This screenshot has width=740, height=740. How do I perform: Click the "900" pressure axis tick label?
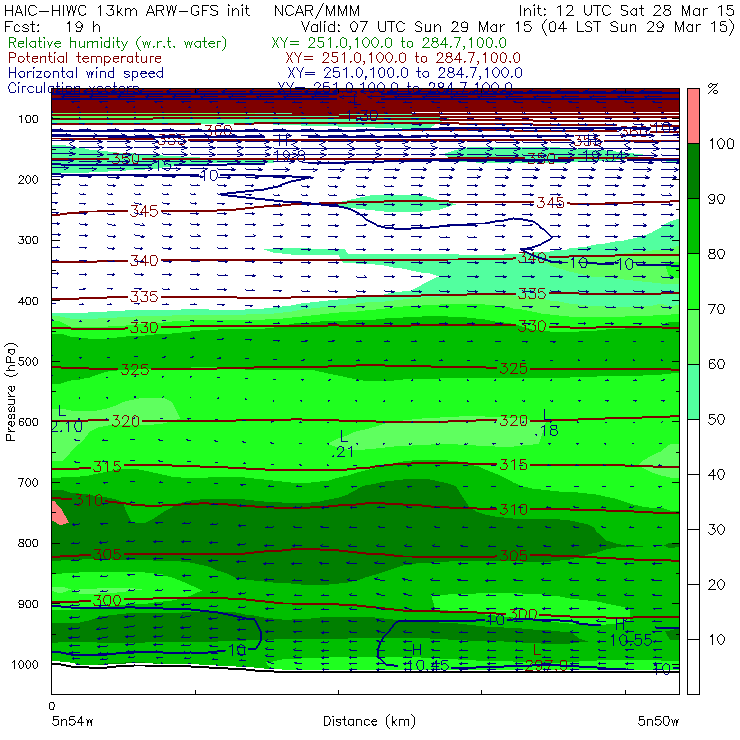[x=28, y=604]
